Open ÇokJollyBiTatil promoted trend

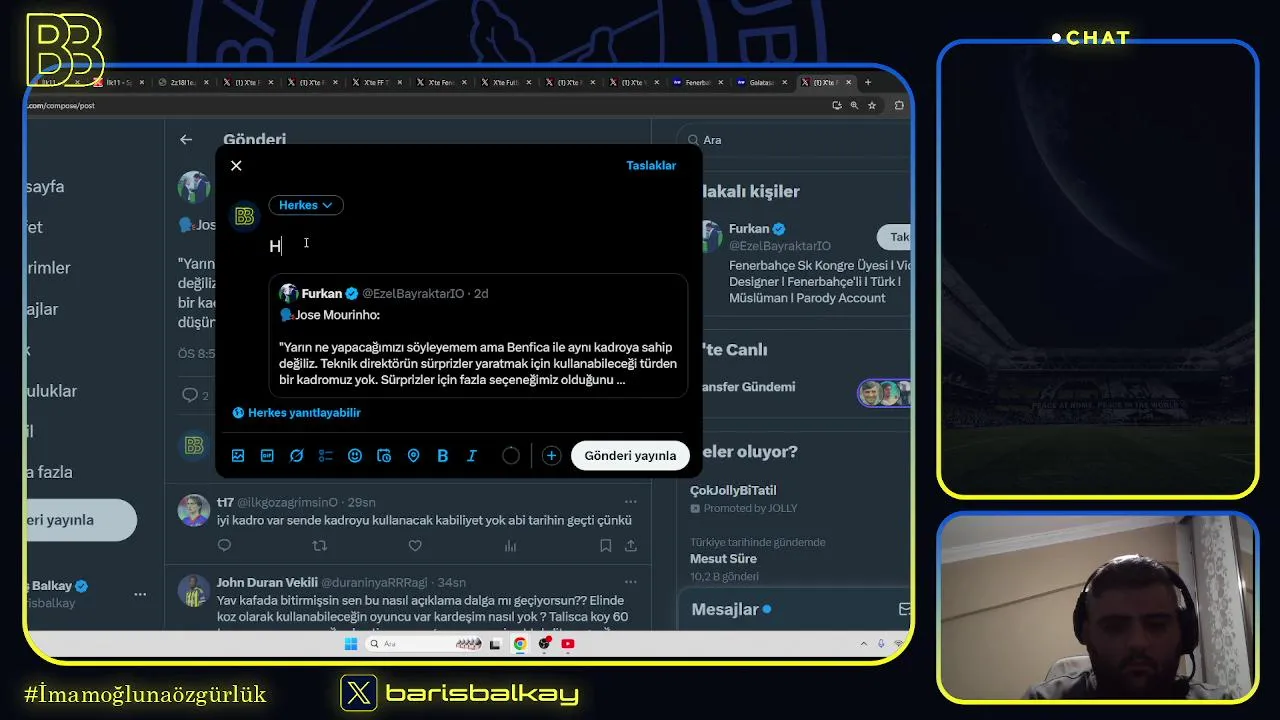pyautogui.click(x=733, y=490)
